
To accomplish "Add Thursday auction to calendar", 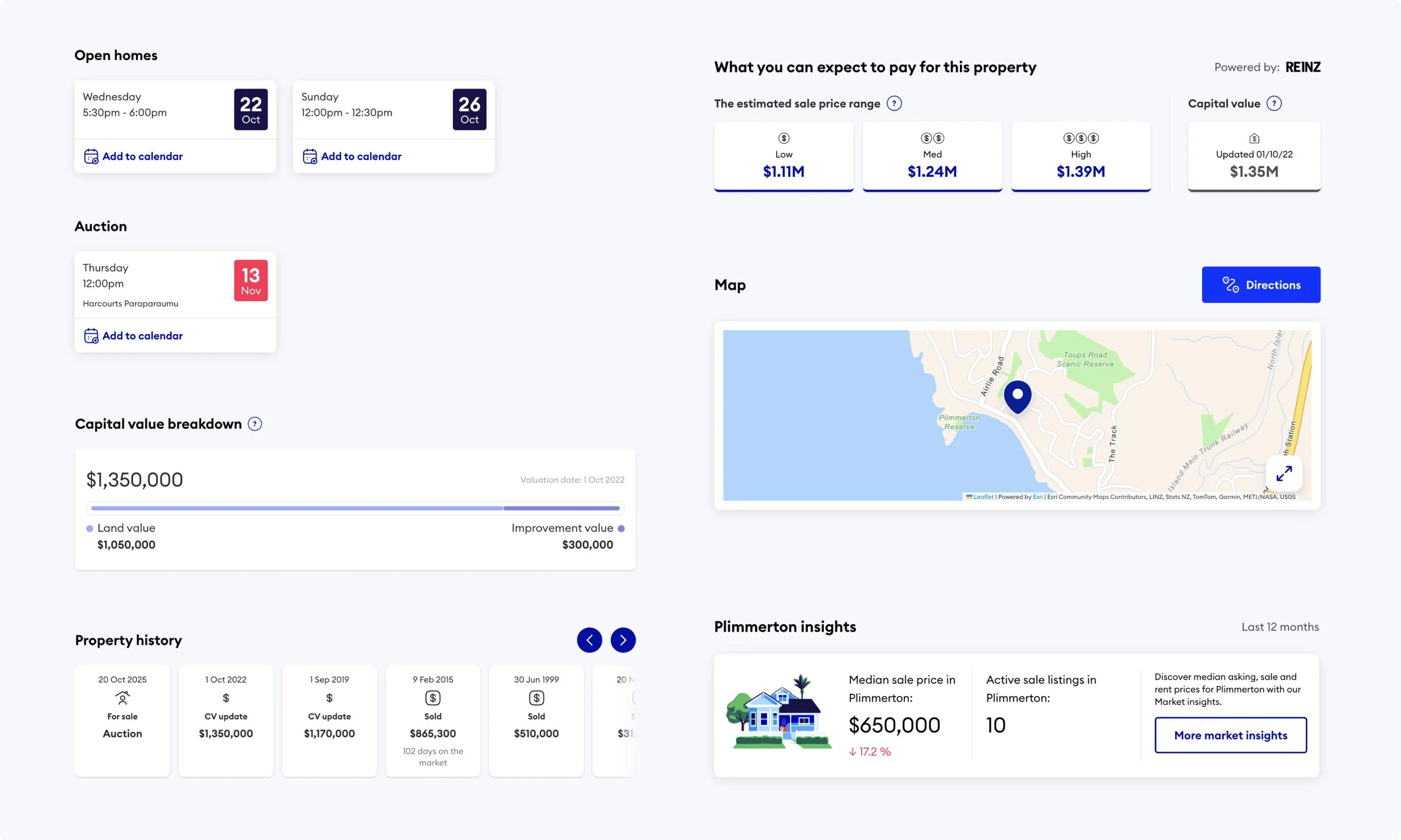I will click(x=142, y=336).
